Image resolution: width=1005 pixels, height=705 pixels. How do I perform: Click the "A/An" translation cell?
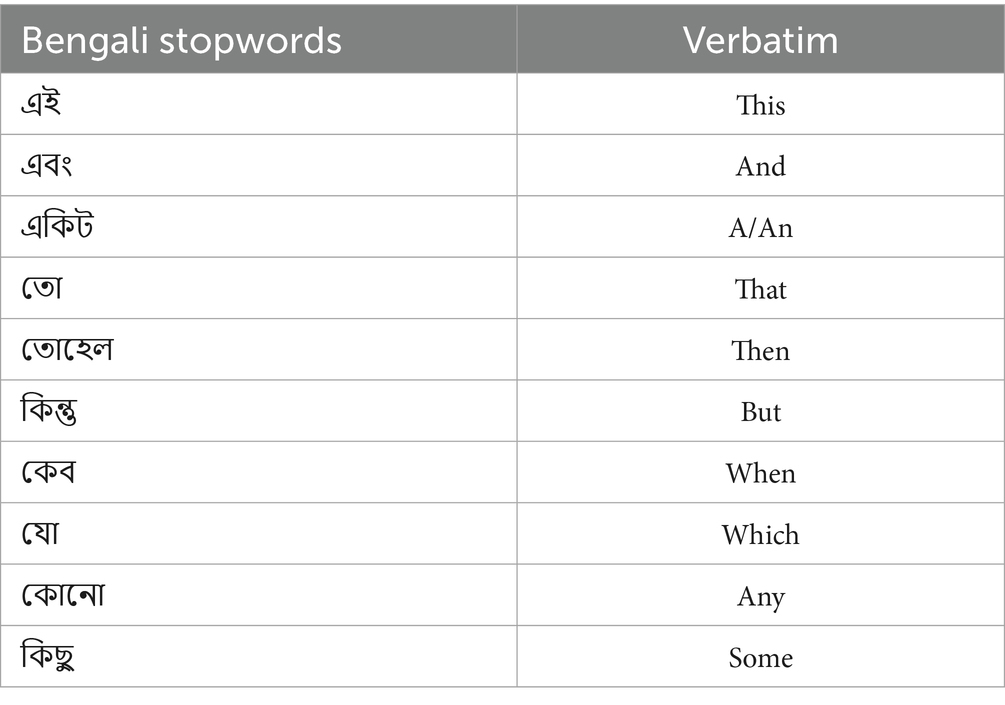(x=760, y=228)
